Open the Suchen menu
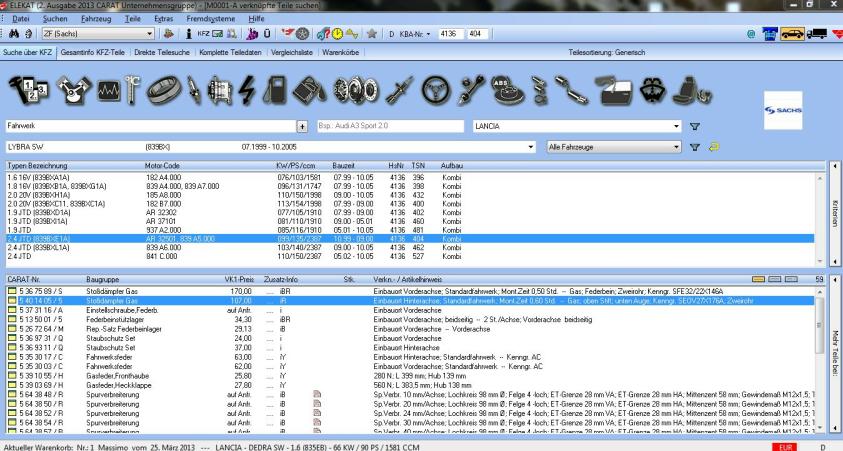Image resolution: width=843 pixels, height=451 pixels. 55,18
